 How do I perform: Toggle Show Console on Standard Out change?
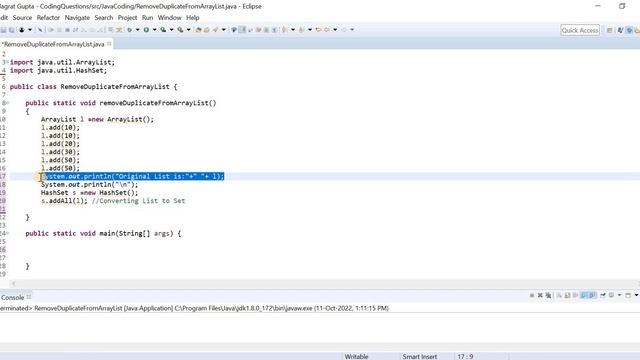584,295
